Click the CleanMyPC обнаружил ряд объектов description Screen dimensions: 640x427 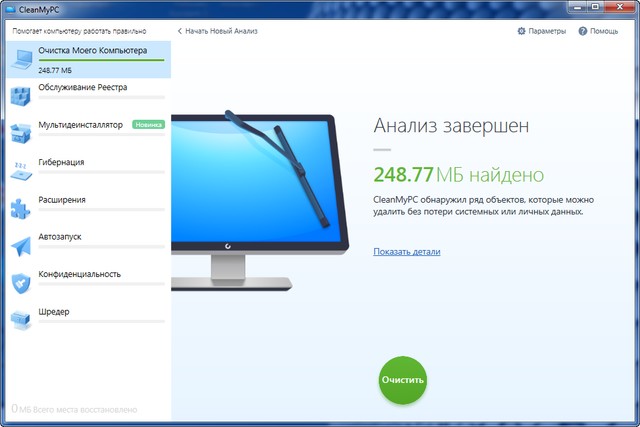[483, 206]
